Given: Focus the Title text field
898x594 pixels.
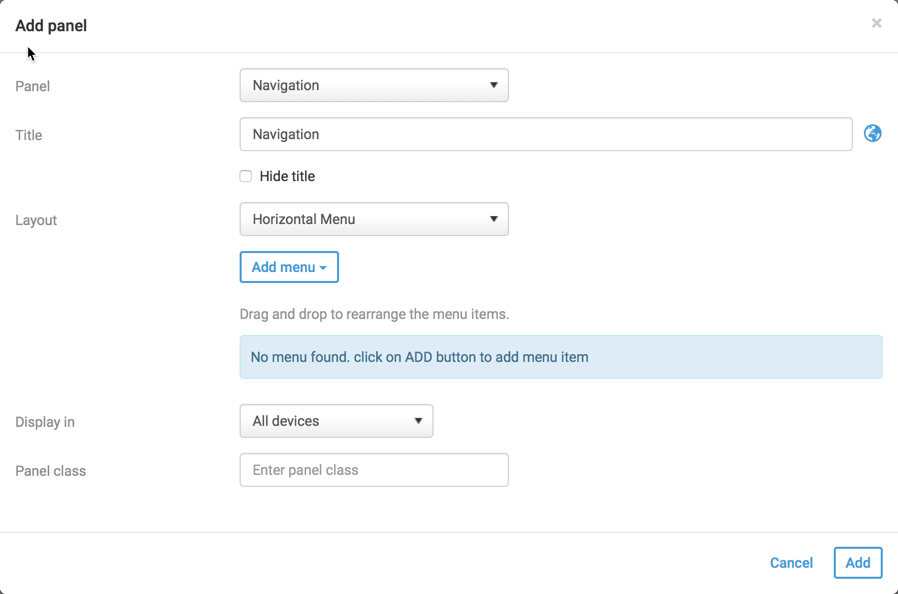Looking at the screenshot, I should (545, 135).
